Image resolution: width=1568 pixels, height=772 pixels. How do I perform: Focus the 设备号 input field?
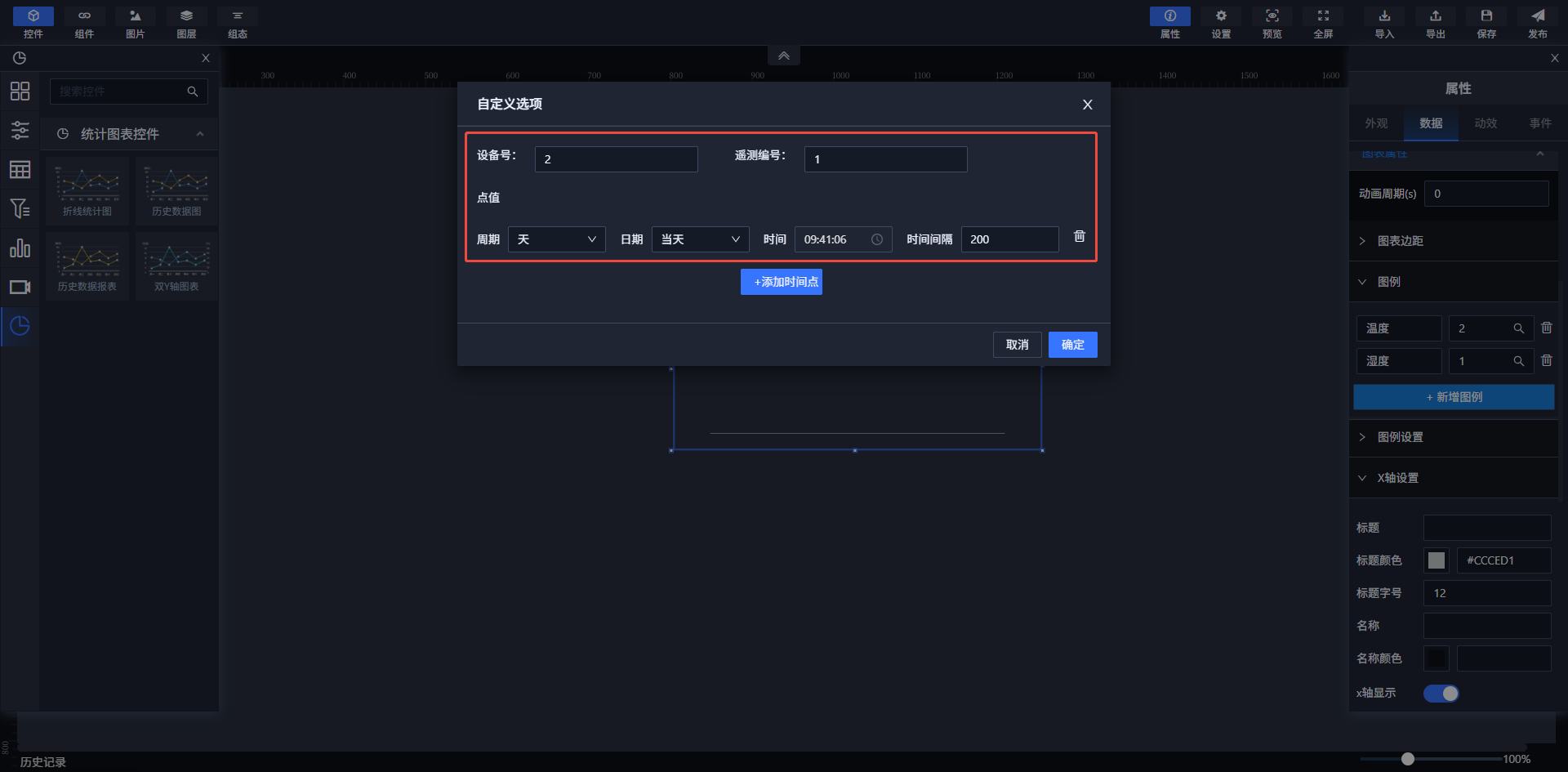tap(617, 159)
